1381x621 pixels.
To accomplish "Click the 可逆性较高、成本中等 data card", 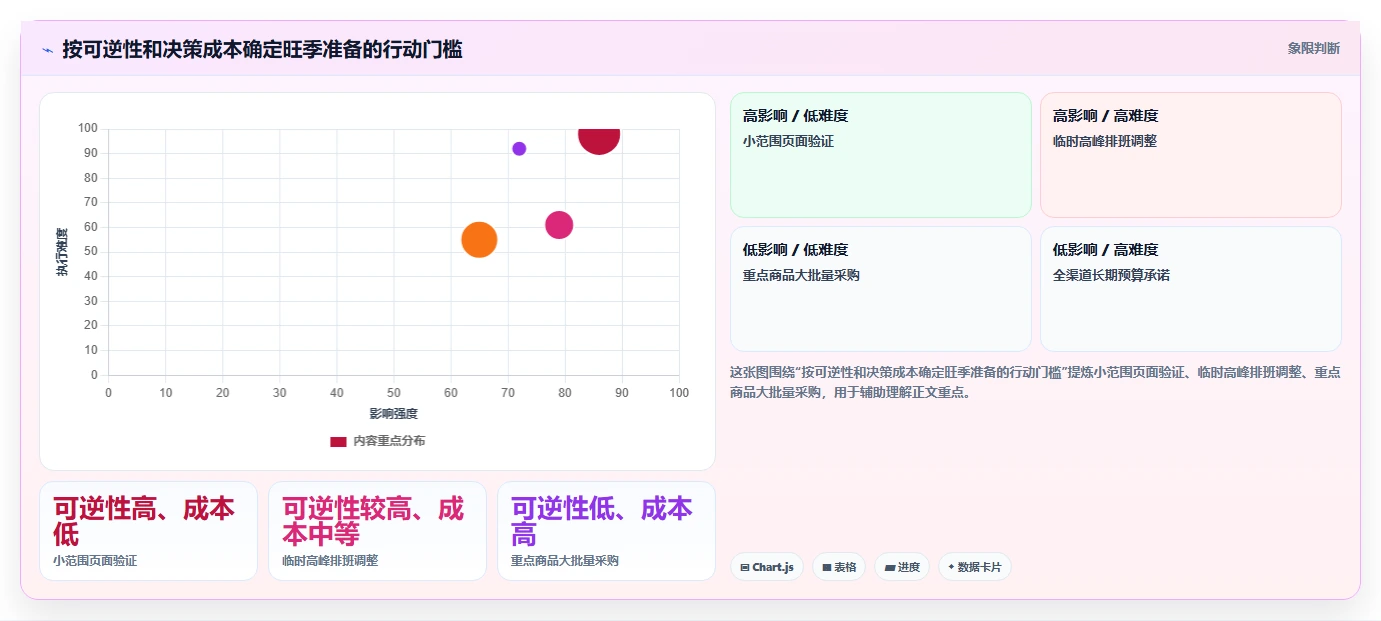I will 377,531.
